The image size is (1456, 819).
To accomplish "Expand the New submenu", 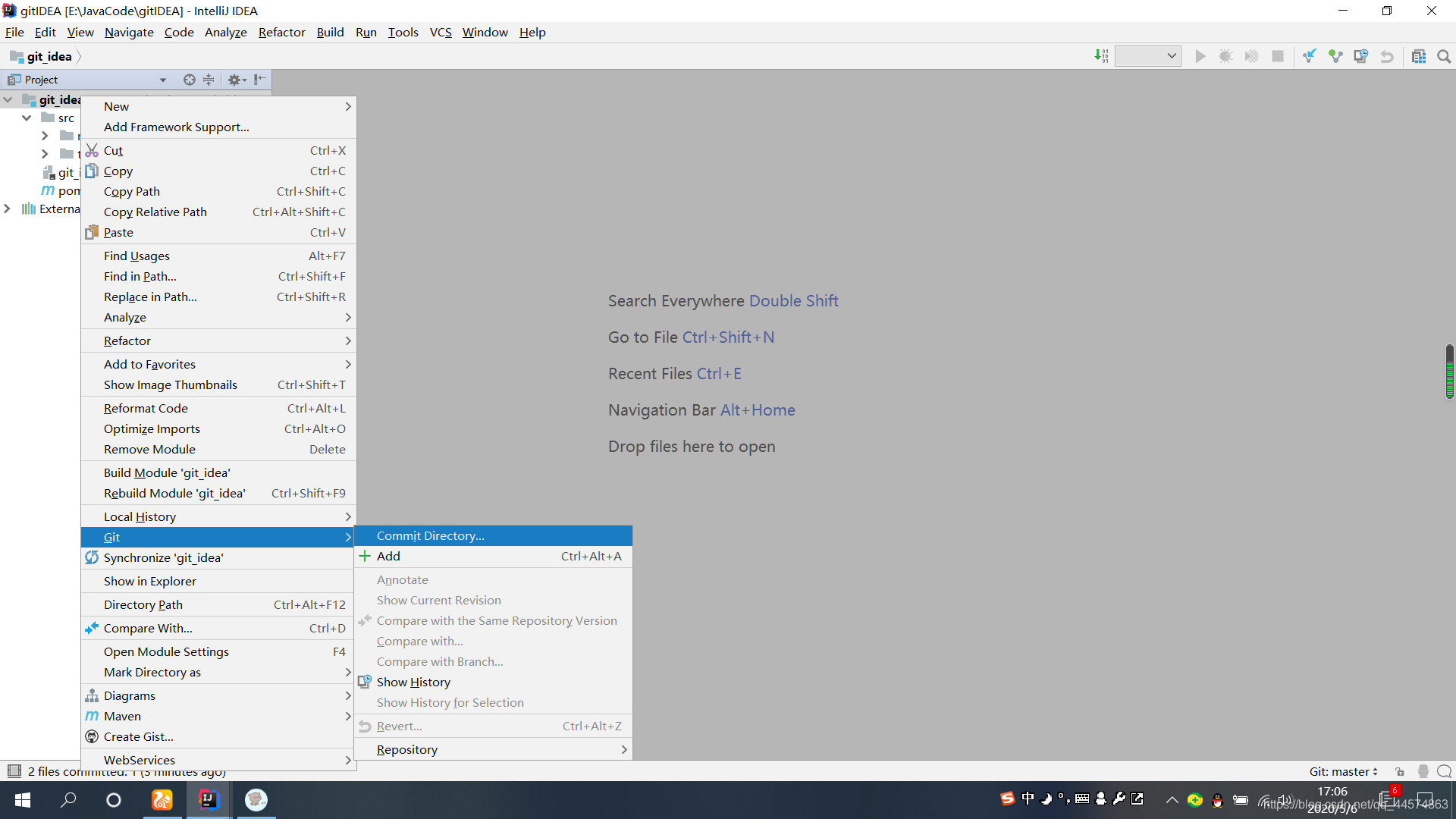I will pos(218,106).
